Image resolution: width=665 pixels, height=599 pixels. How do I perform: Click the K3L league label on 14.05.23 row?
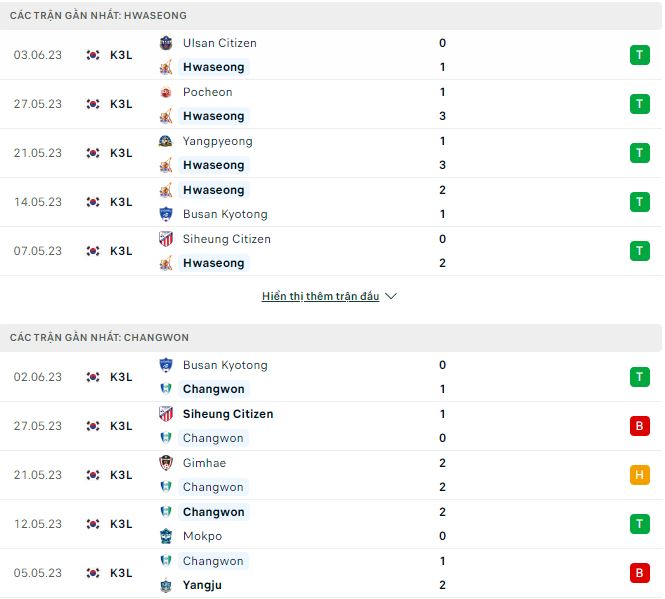point(121,202)
